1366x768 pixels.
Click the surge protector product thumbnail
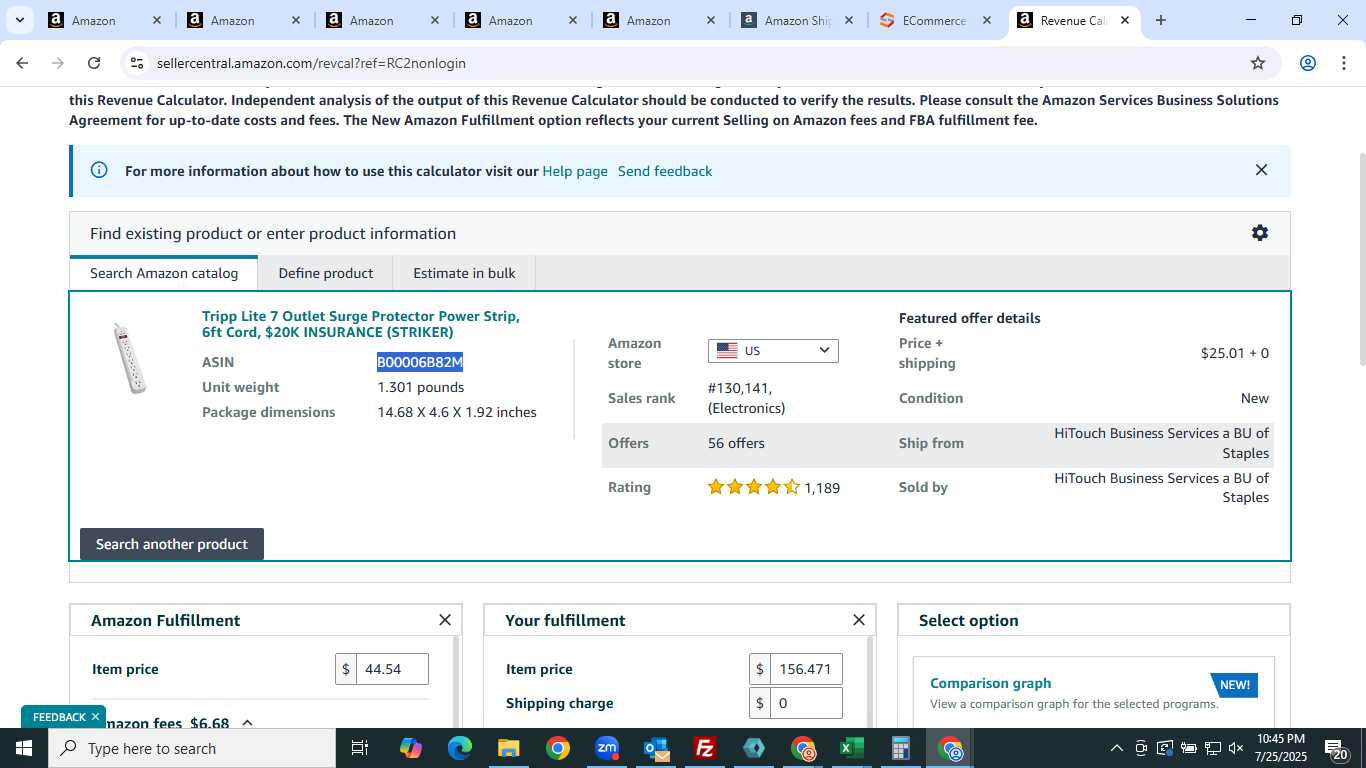click(130, 358)
